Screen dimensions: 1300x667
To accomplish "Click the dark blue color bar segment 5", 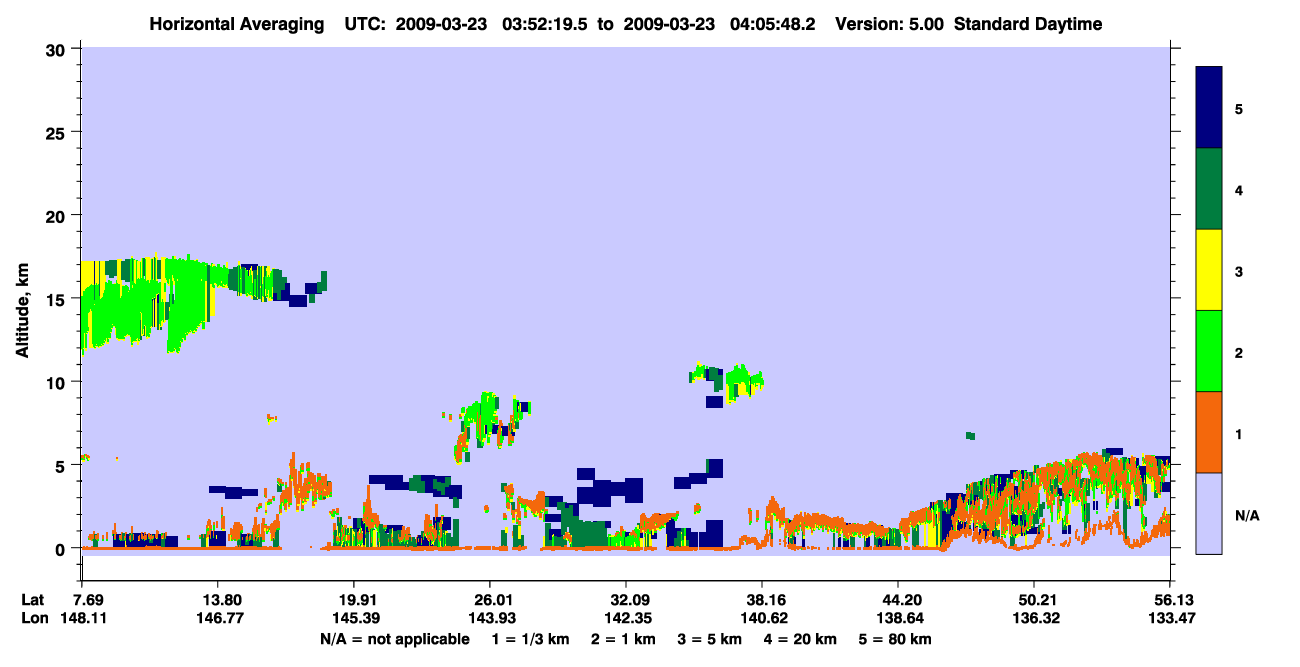I will (1209, 108).
